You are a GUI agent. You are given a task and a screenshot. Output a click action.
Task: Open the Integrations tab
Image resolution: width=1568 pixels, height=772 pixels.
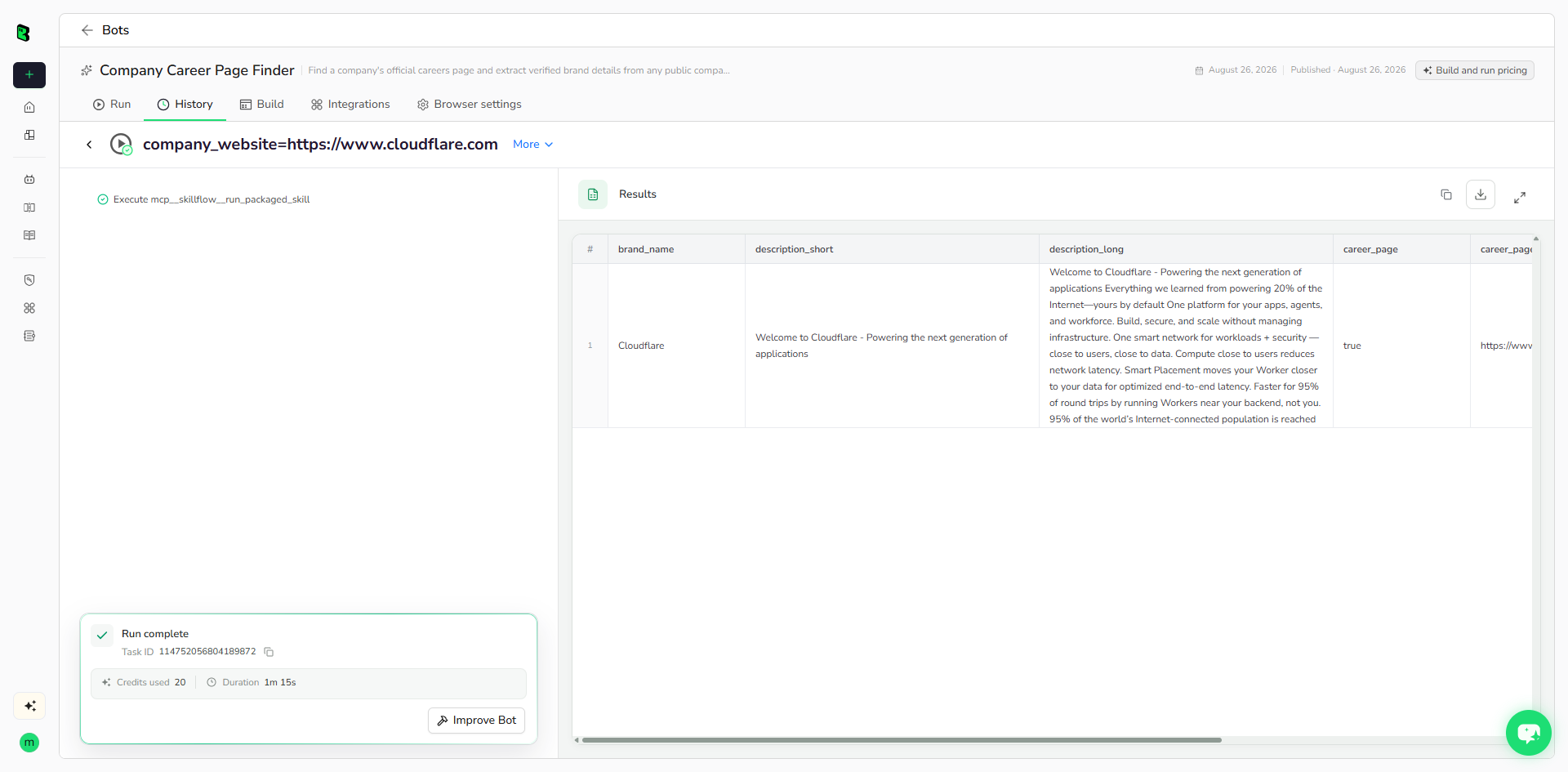click(x=350, y=105)
